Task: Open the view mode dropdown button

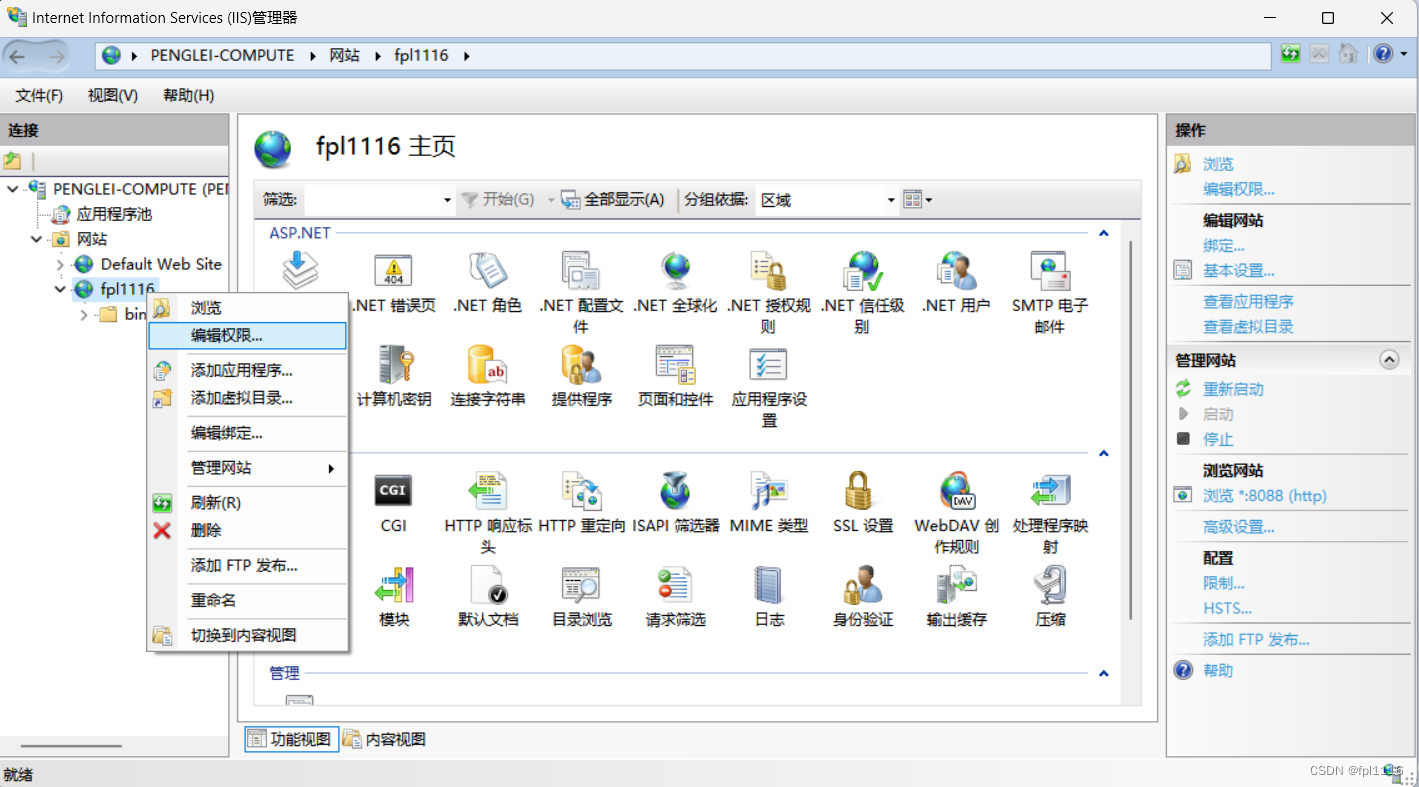Action: tap(917, 200)
